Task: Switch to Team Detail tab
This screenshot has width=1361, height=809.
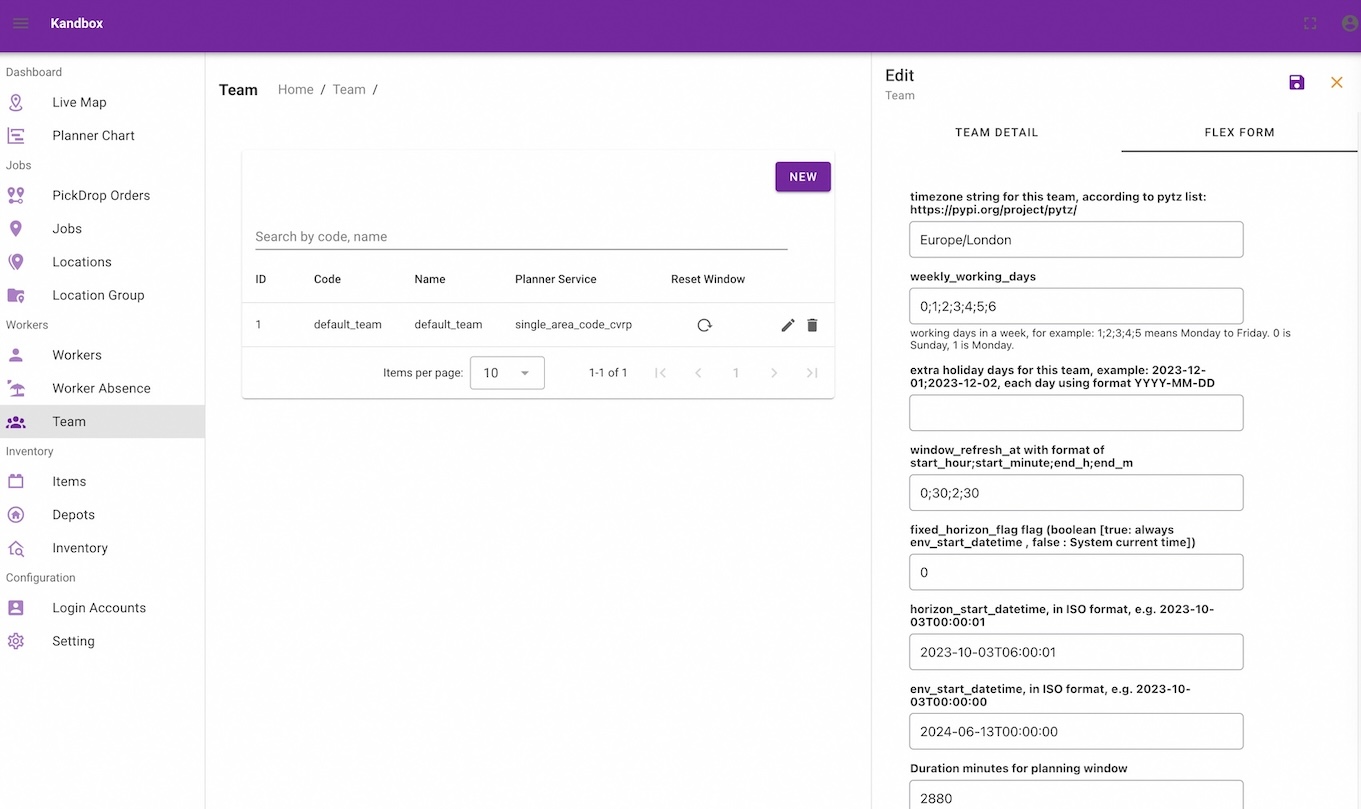Action: pos(996,132)
